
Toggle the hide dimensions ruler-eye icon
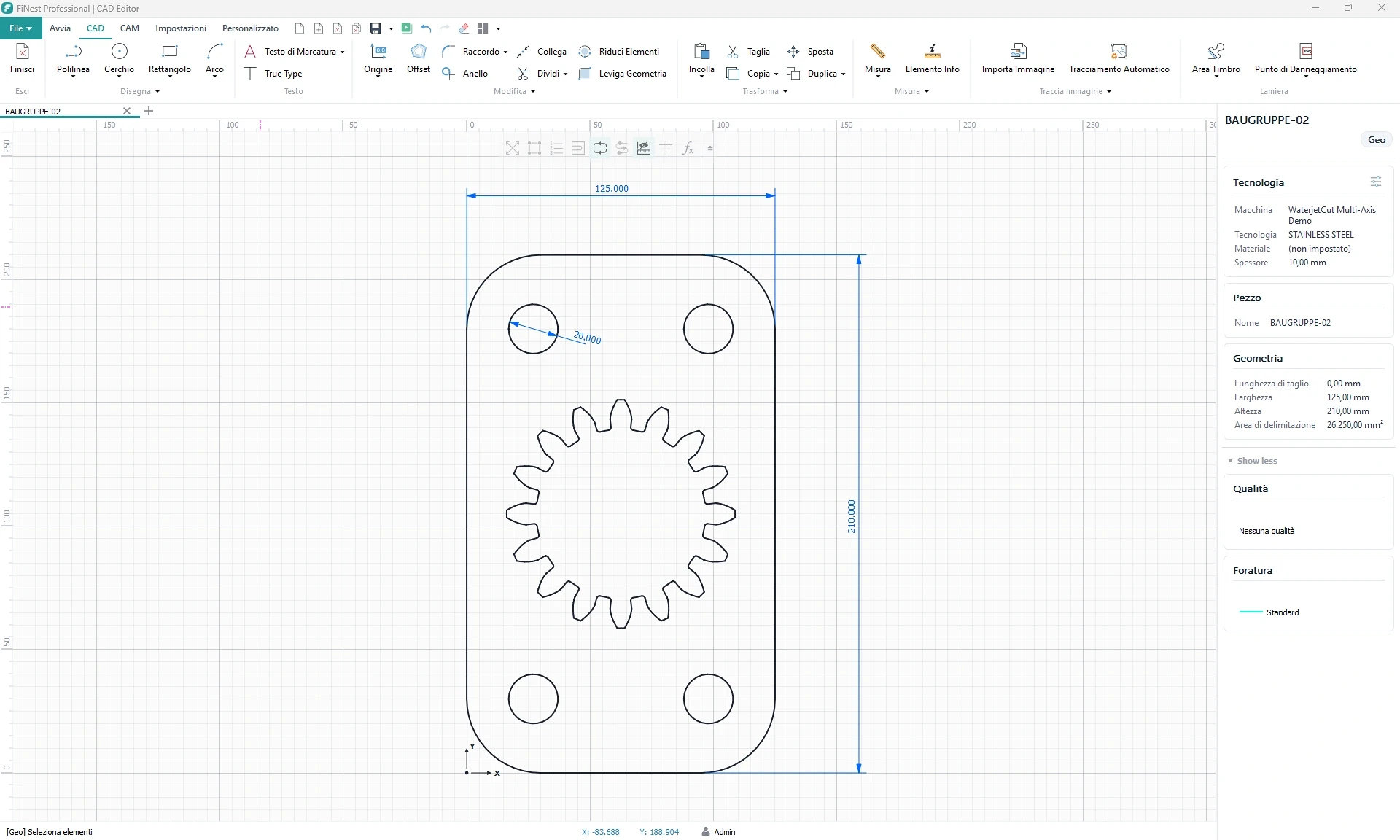click(x=644, y=148)
